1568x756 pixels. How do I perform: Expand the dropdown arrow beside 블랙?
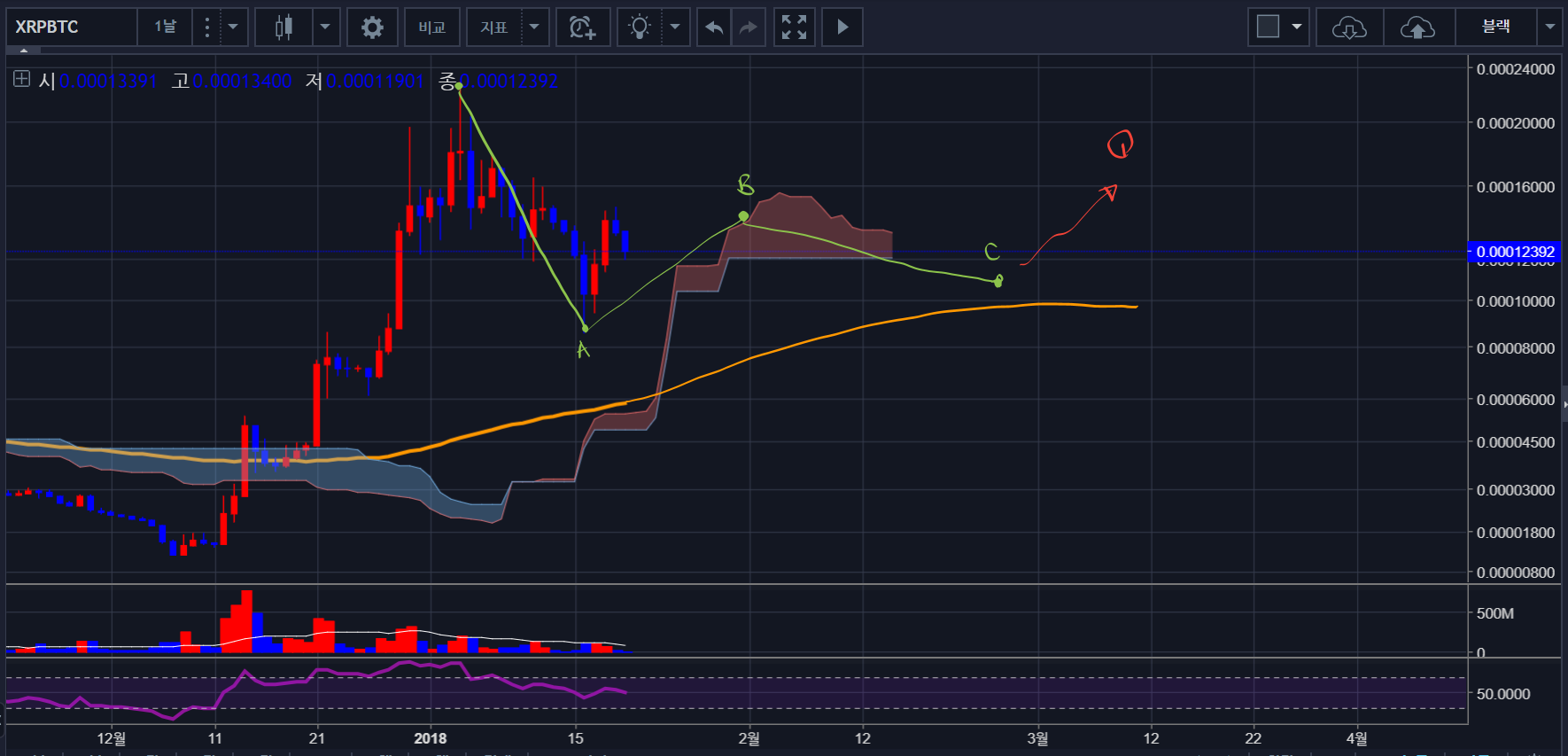1549,27
